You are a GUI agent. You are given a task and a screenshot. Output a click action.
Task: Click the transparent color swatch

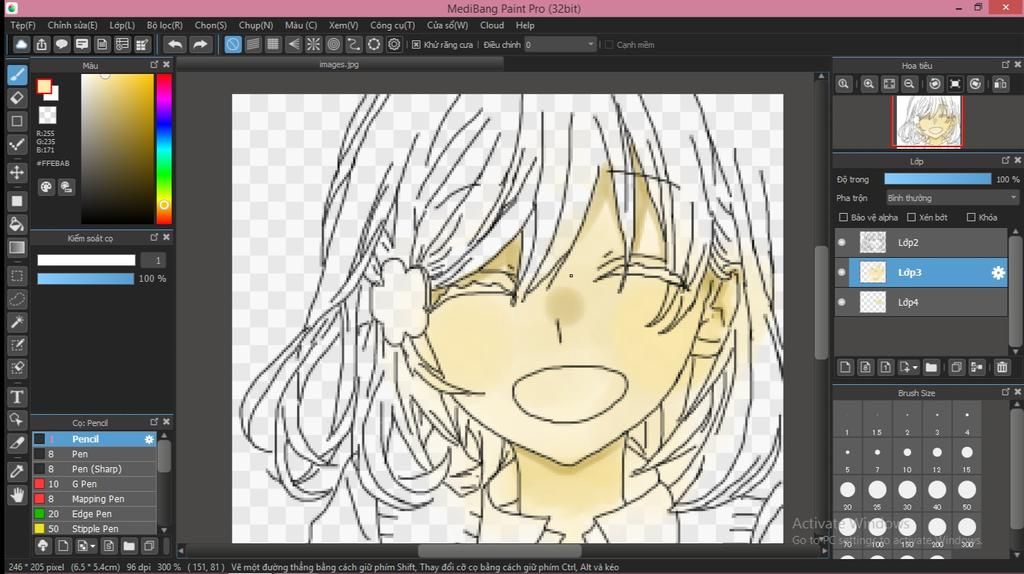coord(47,115)
